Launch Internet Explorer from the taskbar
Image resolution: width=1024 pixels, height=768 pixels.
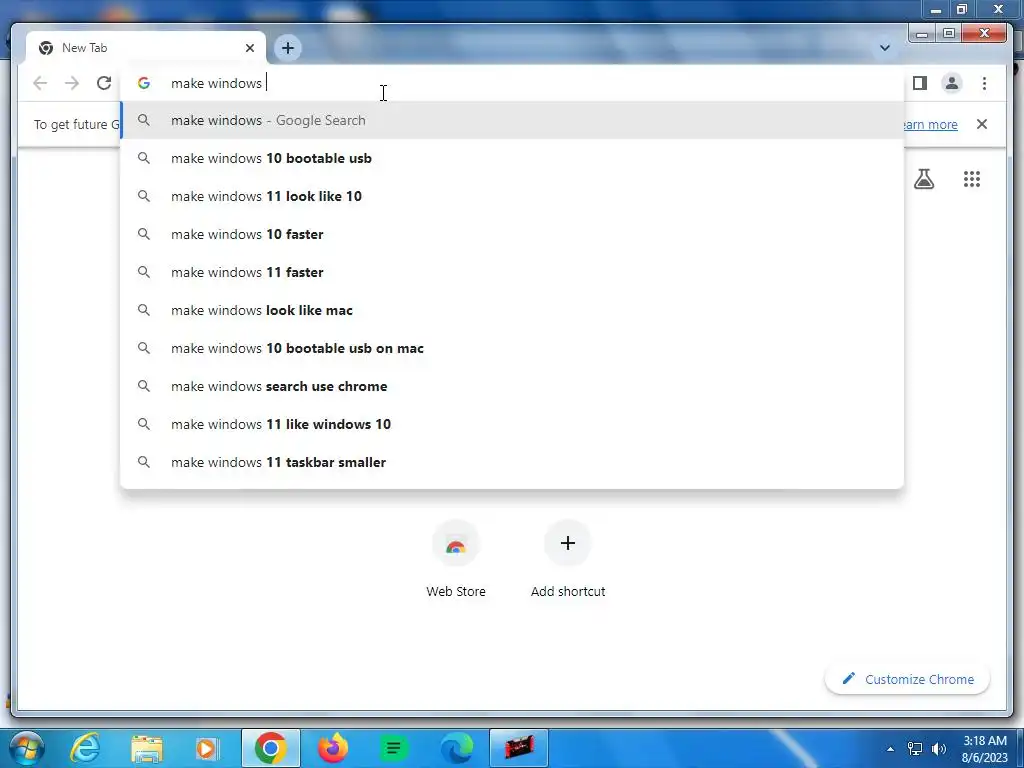pyautogui.click(x=86, y=748)
